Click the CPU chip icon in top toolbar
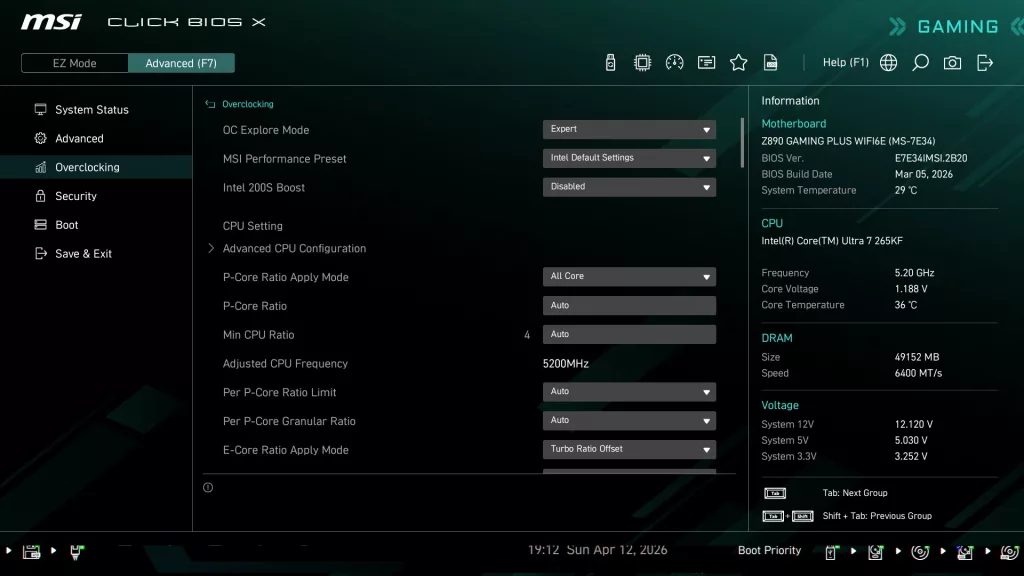This screenshot has height=576, width=1024. point(643,63)
